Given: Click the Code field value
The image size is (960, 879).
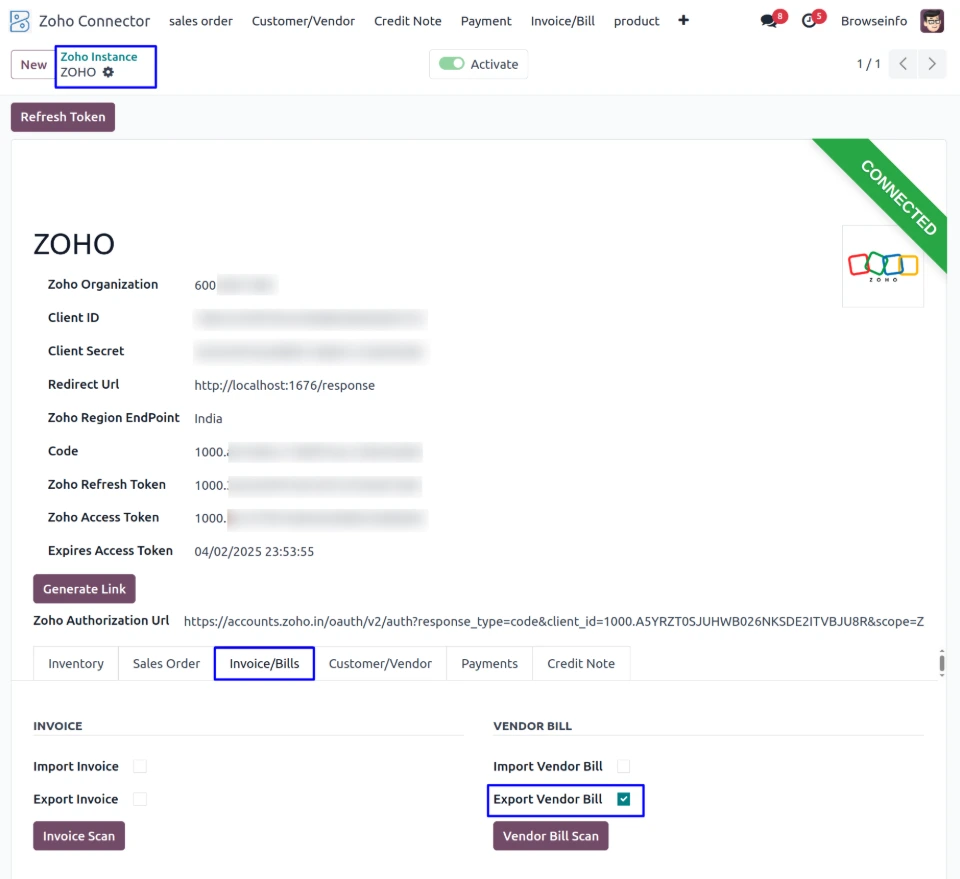Looking at the screenshot, I should [x=310, y=452].
